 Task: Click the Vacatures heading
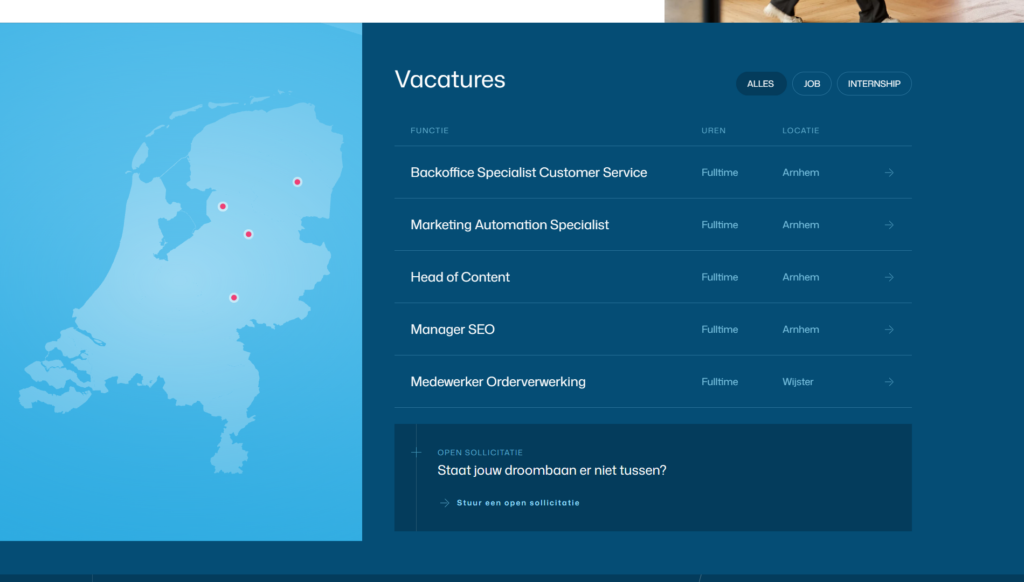click(450, 80)
